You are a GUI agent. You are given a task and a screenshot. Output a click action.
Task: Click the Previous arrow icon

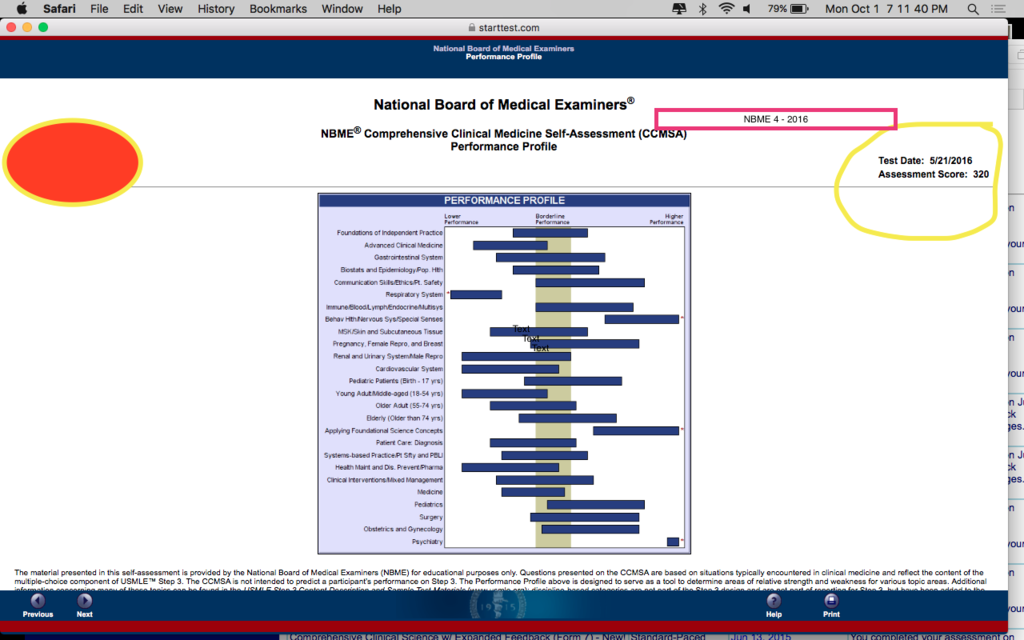(x=37, y=600)
